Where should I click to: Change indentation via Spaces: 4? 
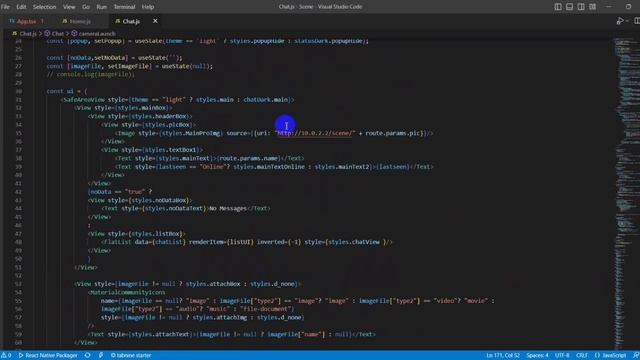[x=537, y=356]
